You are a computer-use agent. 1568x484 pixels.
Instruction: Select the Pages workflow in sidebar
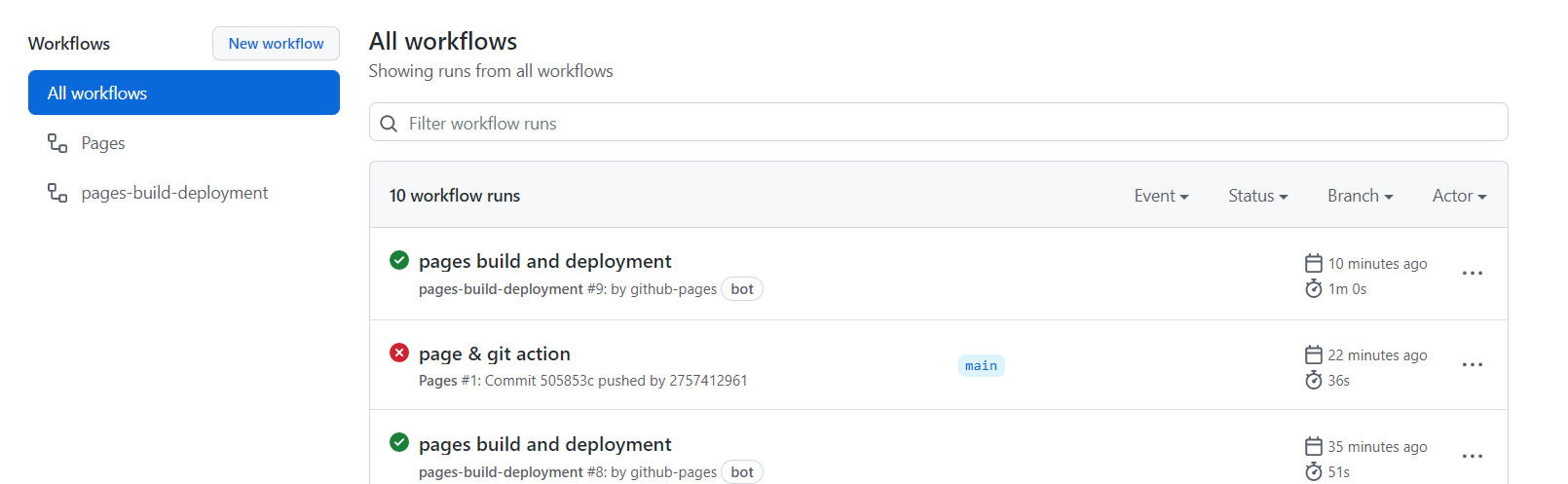(x=184, y=143)
